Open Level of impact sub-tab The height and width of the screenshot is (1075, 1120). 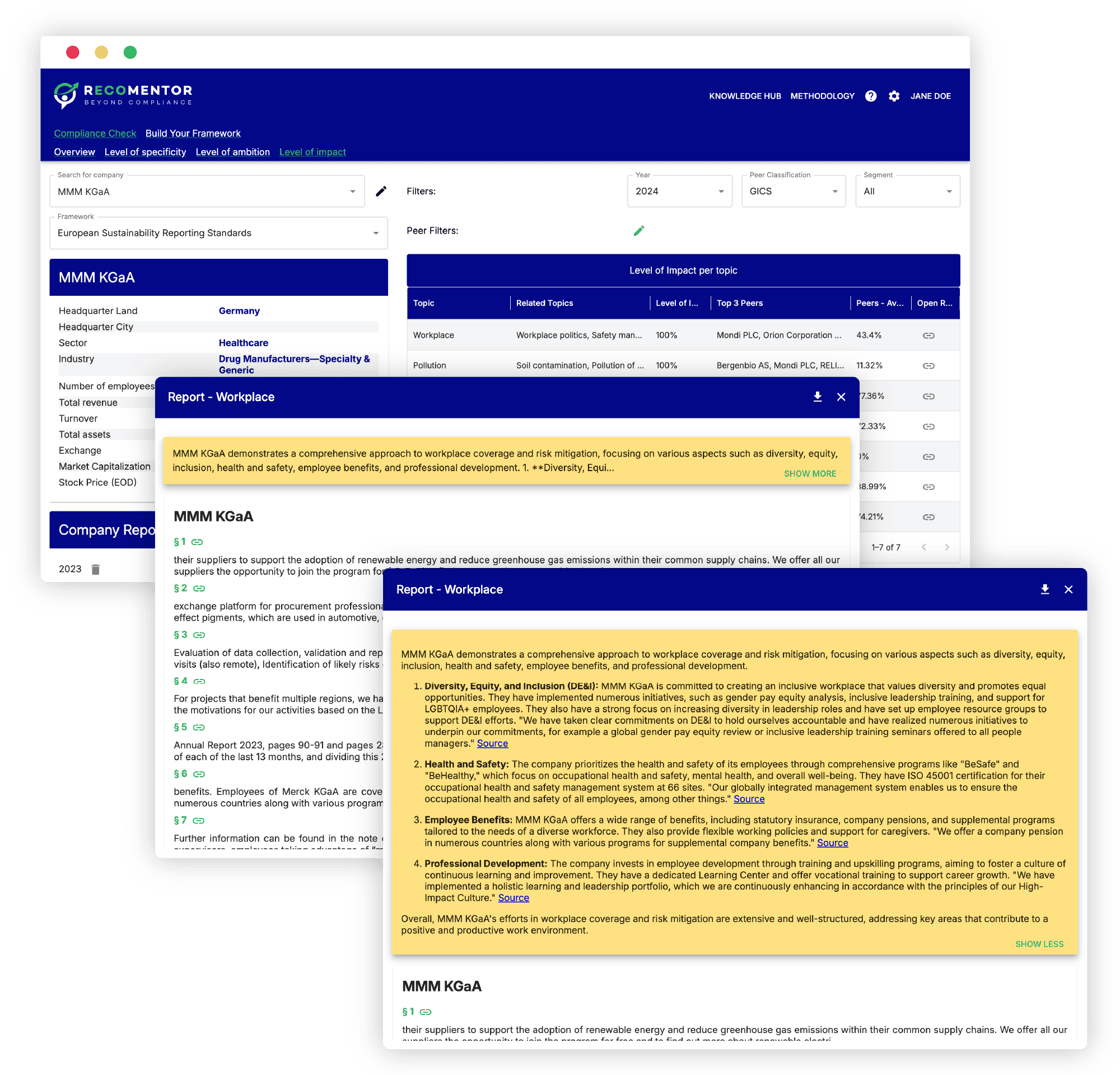(x=312, y=152)
